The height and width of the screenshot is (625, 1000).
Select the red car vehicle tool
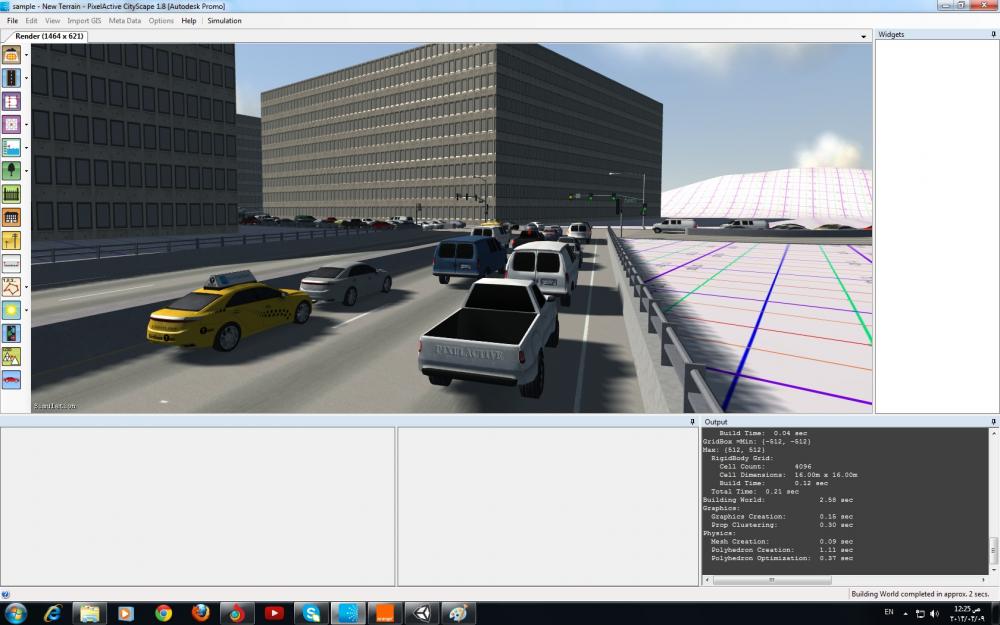(x=11, y=379)
